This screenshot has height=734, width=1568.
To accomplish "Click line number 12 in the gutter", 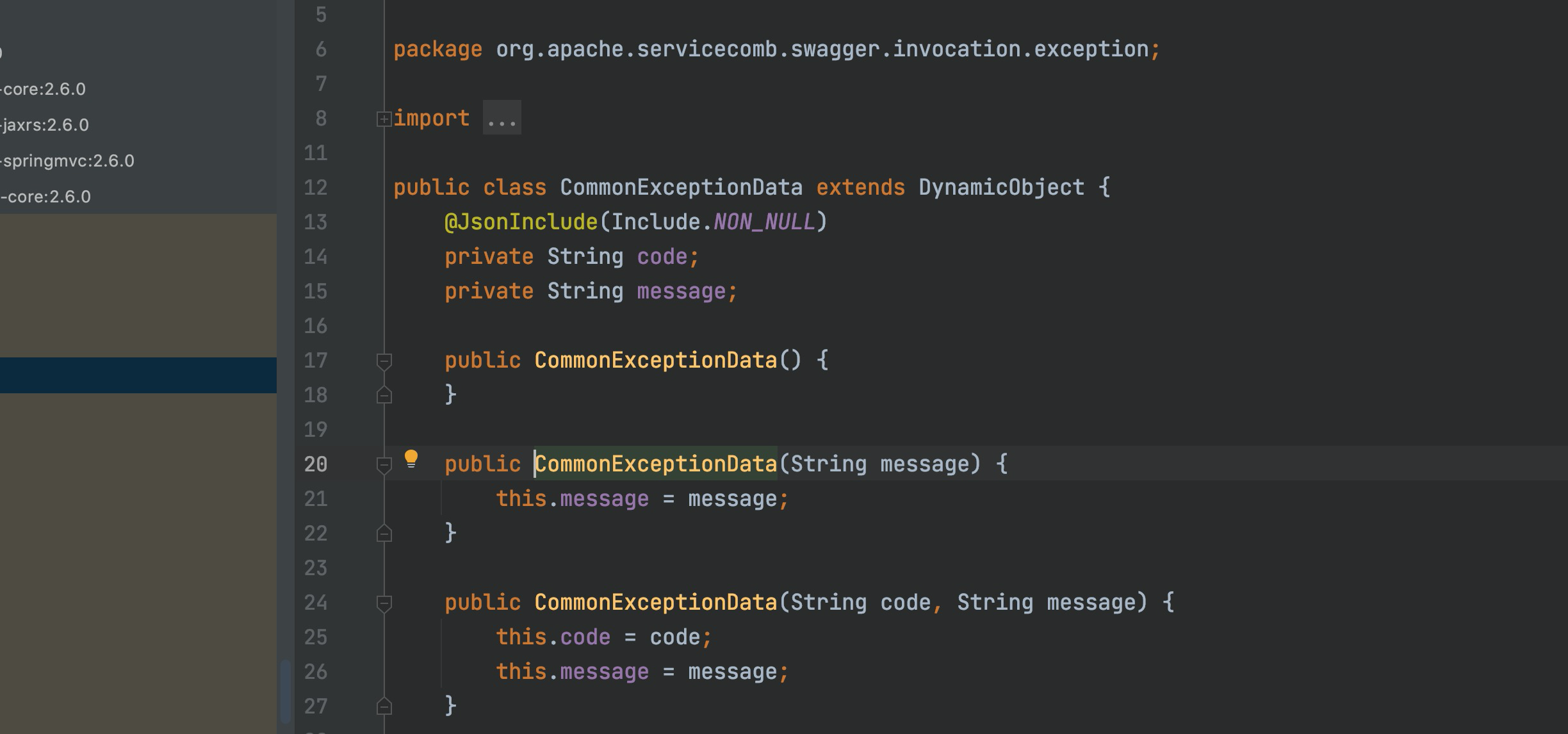I will [x=315, y=186].
